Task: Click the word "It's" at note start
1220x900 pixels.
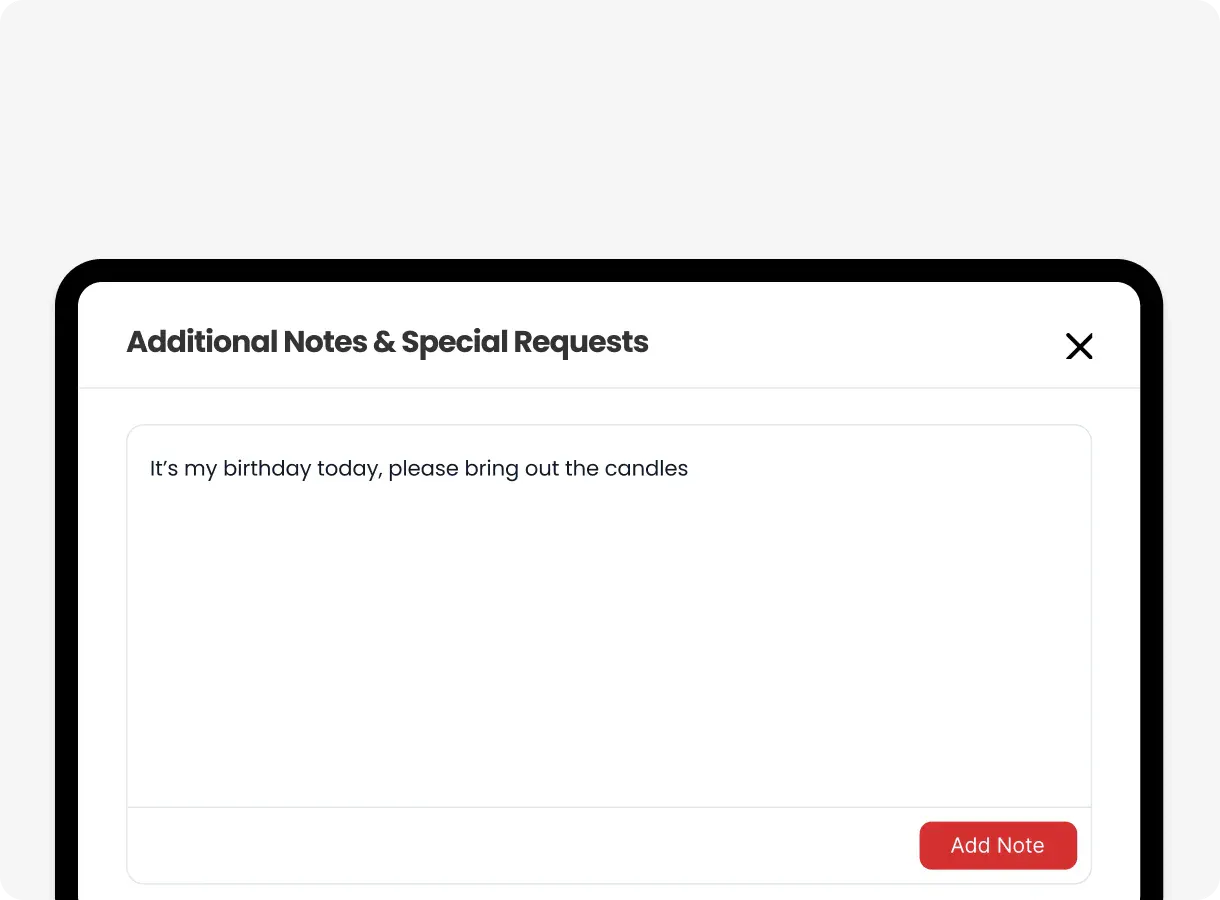Action: click(164, 469)
